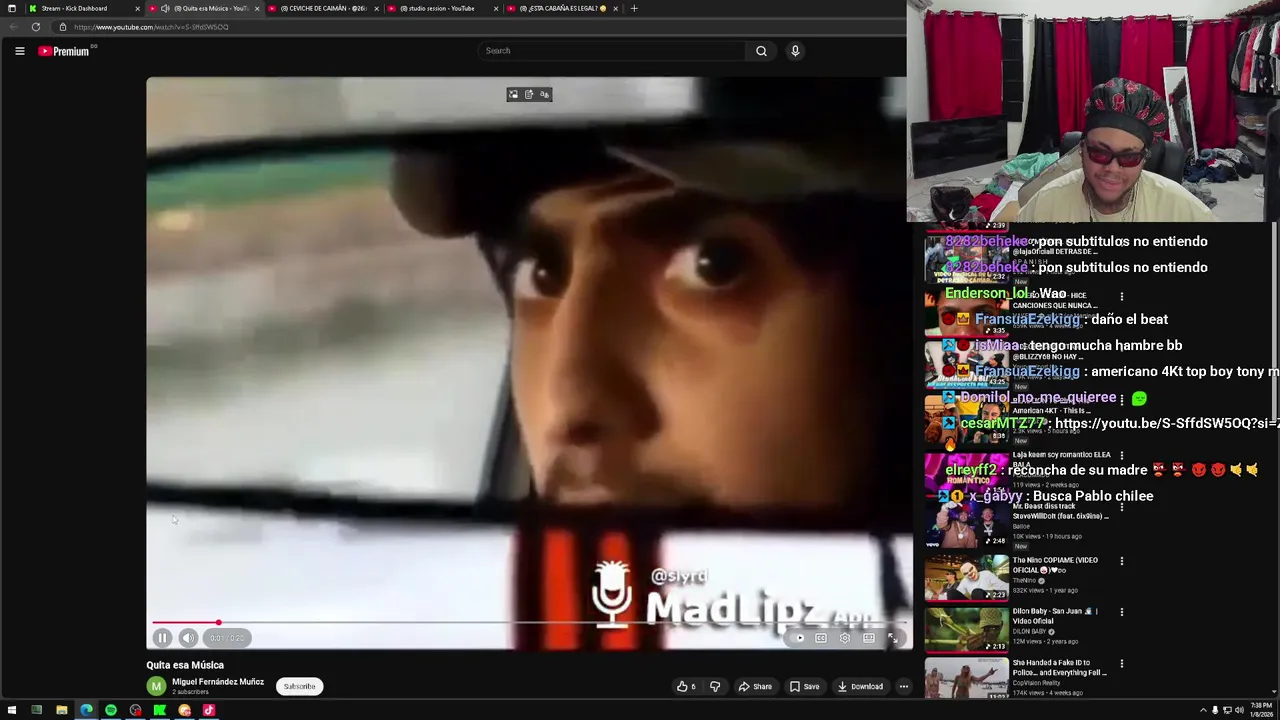Open options for She Handed a Fake ID video
This screenshot has height=720, width=1280.
(x=1121, y=664)
